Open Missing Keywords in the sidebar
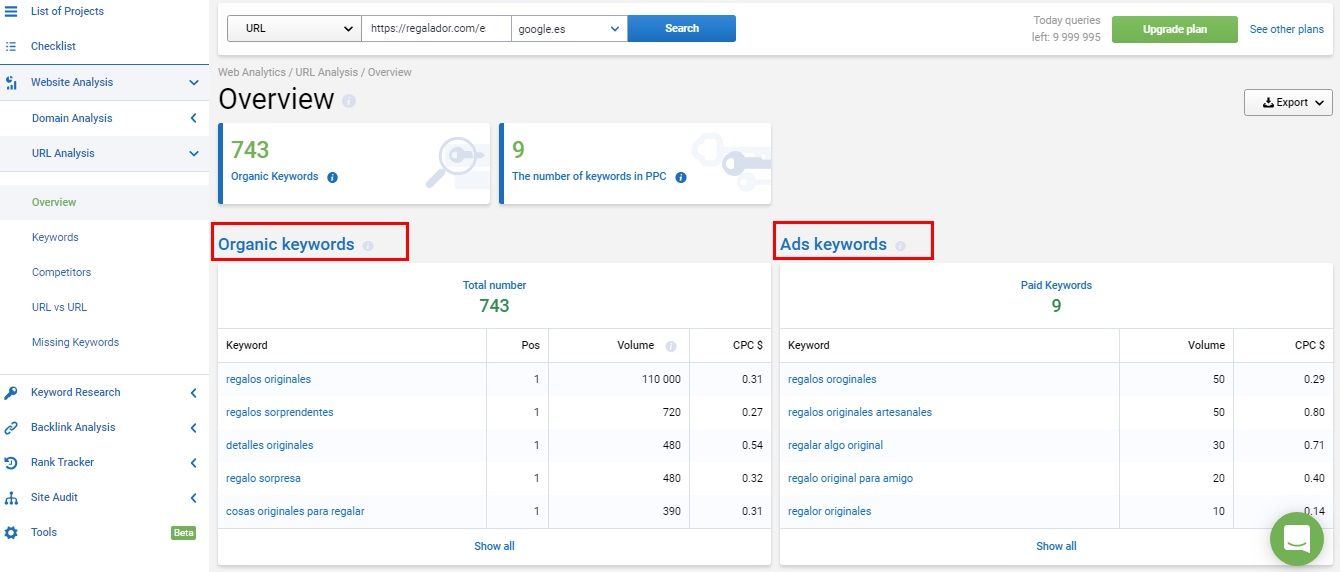Image resolution: width=1340 pixels, height=572 pixels. pos(75,342)
